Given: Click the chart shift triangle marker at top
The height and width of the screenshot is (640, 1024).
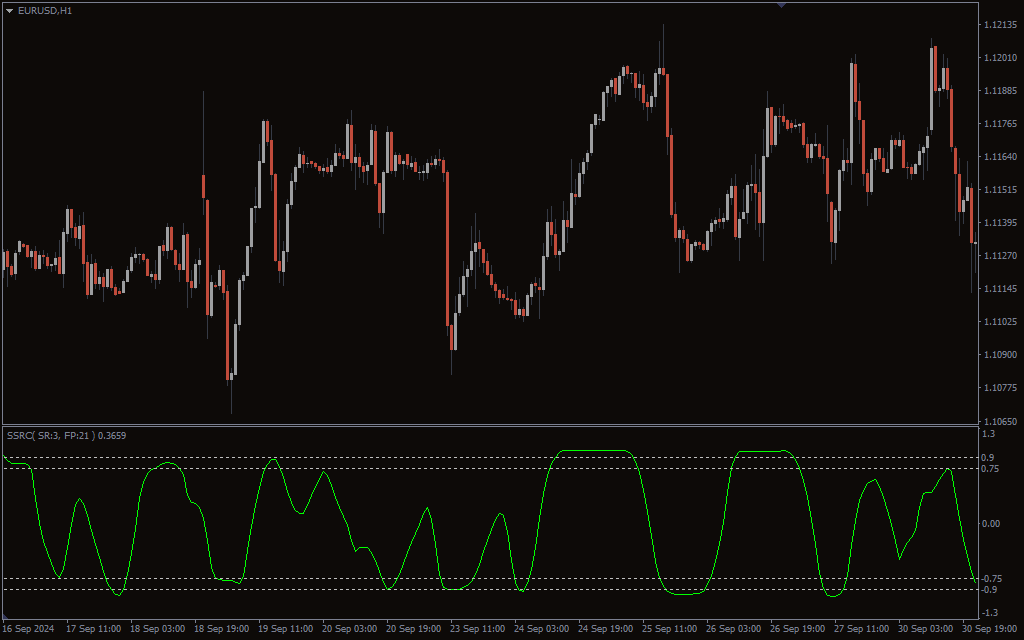Looking at the screenshot, I should pyautogui.click(x=781, y=5).
